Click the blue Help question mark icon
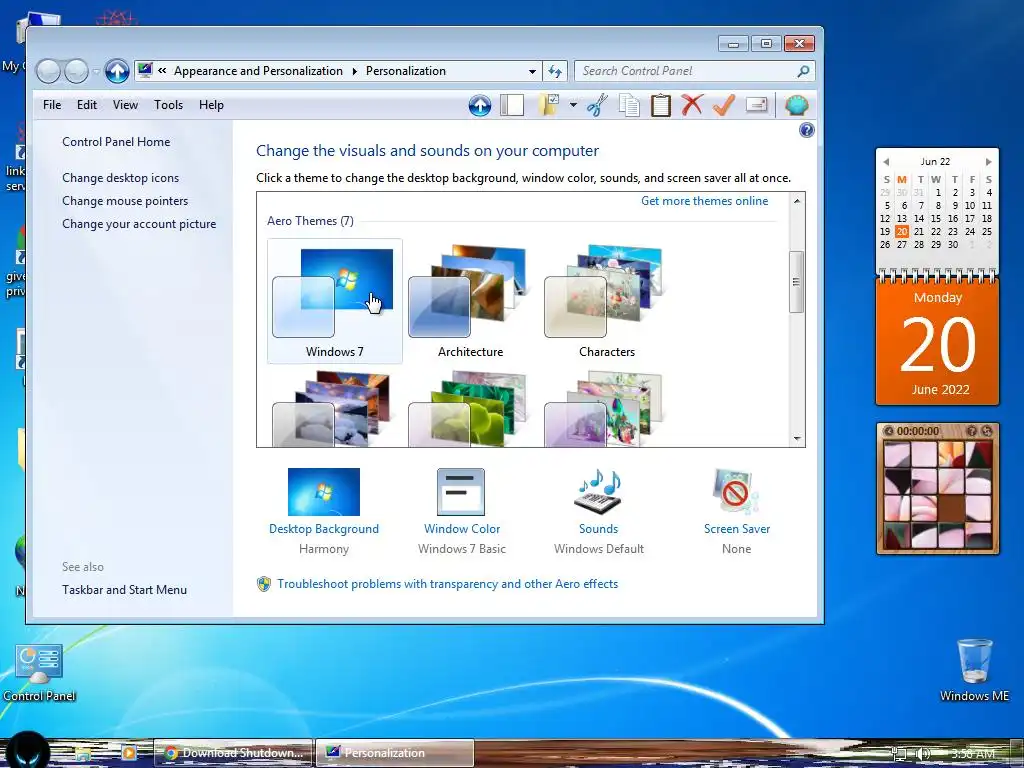This screenshot has width=1024, height=768. point(807,130)
